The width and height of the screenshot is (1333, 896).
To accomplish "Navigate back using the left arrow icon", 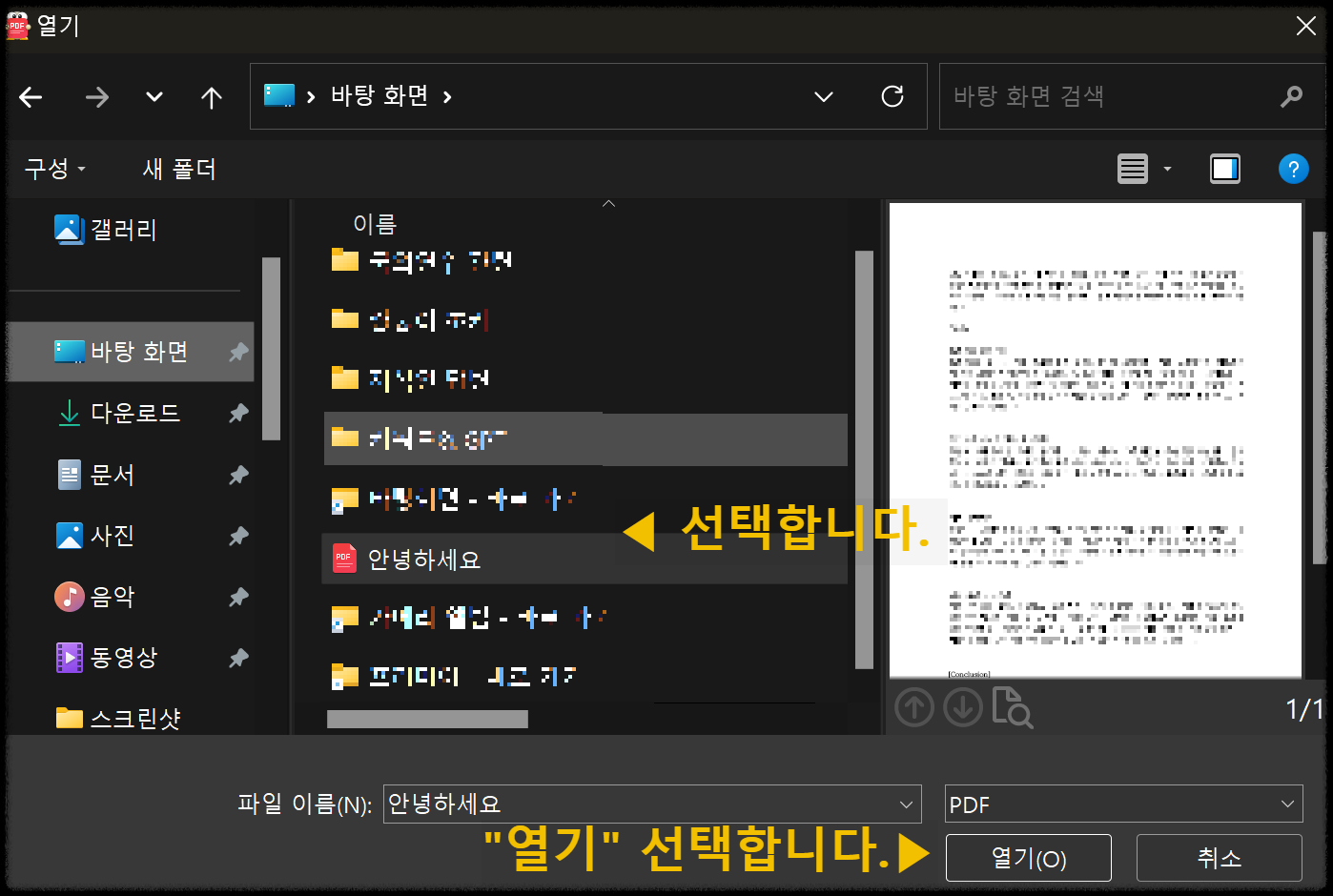I will (31, 96).
